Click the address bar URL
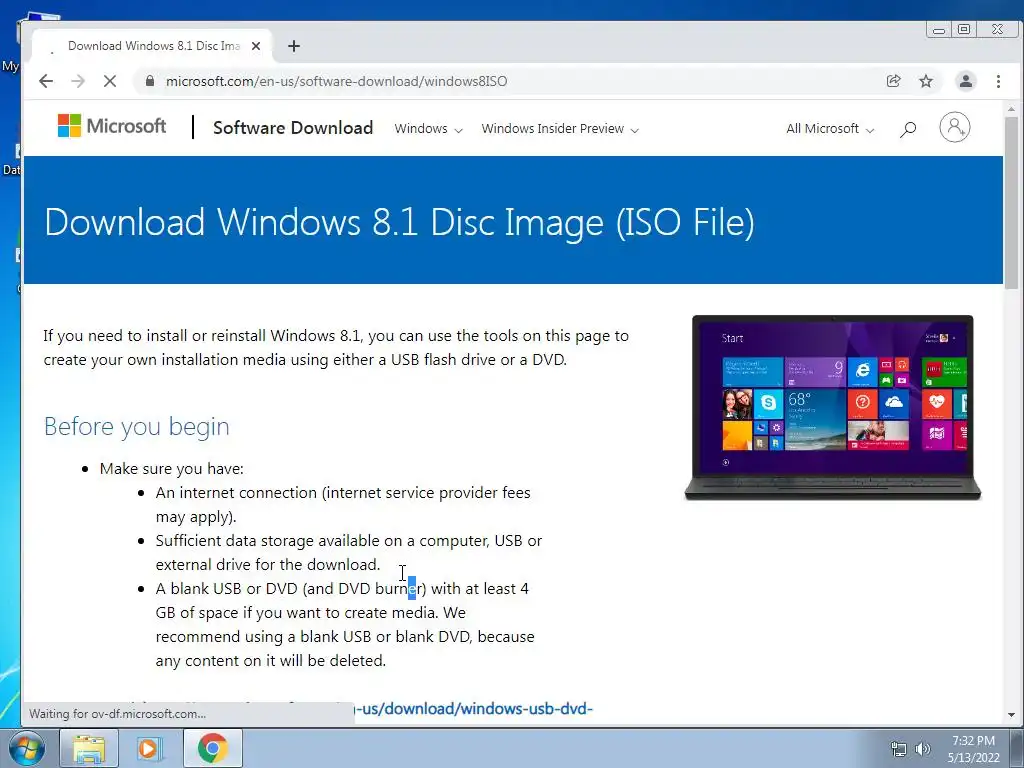Viewport: 1024px width, 768px height. 336,81
